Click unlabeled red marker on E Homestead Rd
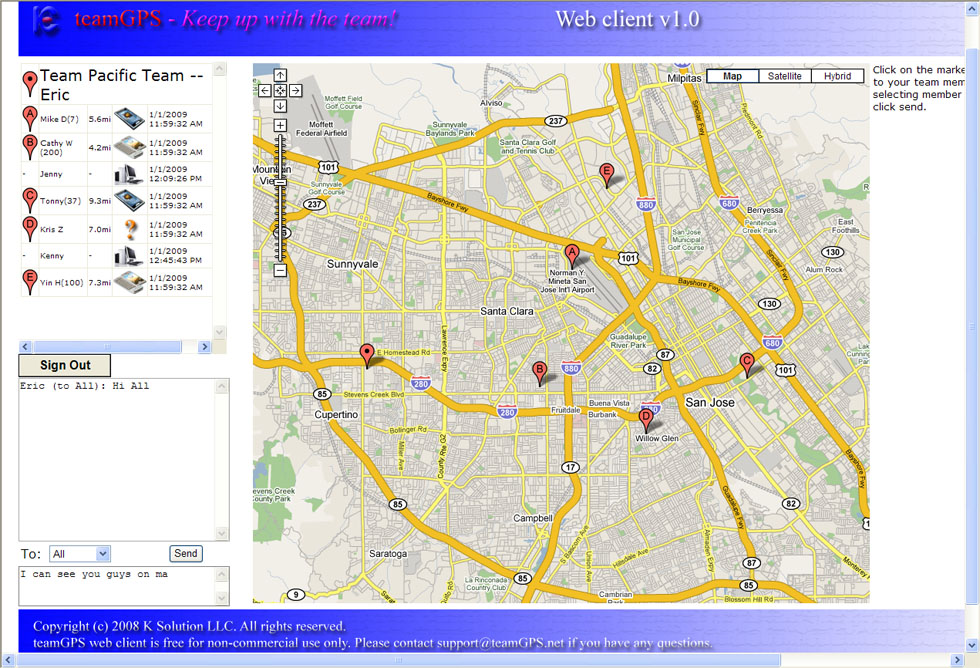The height and width of the screenshot is (668, 980). tap(367, 356)
